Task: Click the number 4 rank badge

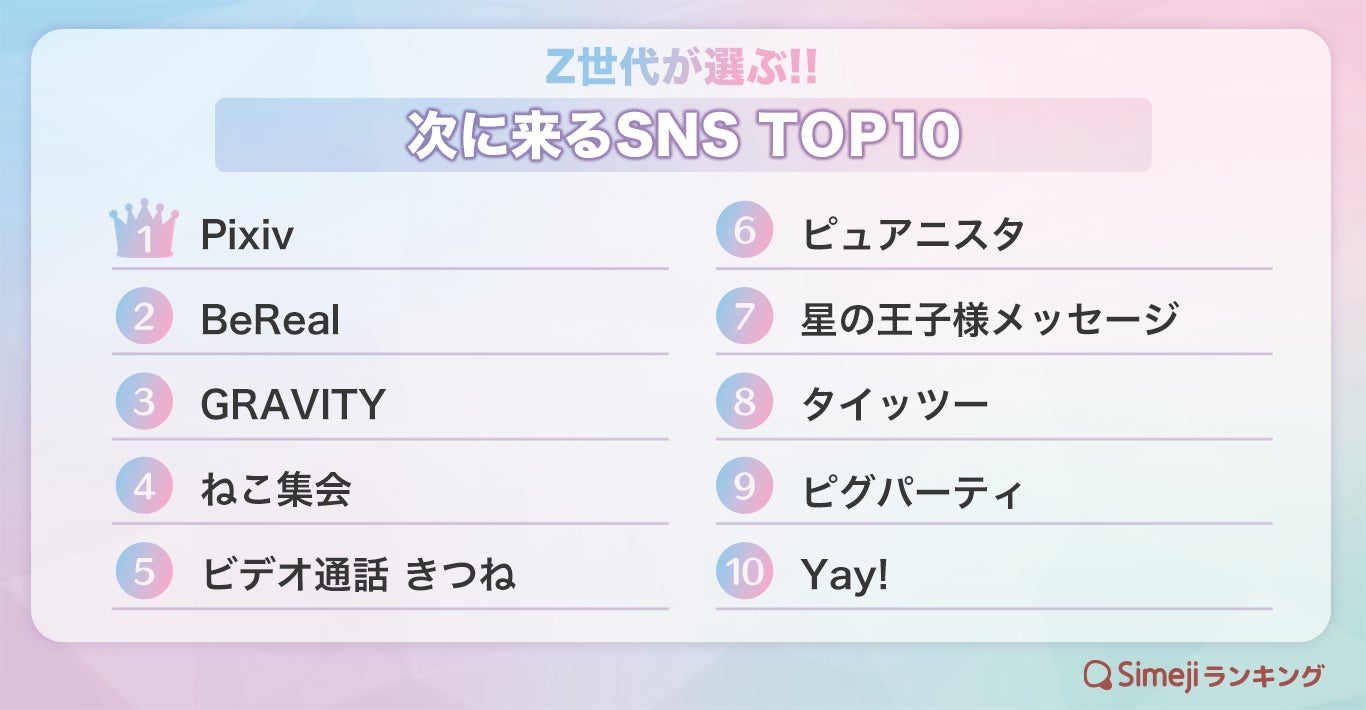Action: tap(144, 487)
